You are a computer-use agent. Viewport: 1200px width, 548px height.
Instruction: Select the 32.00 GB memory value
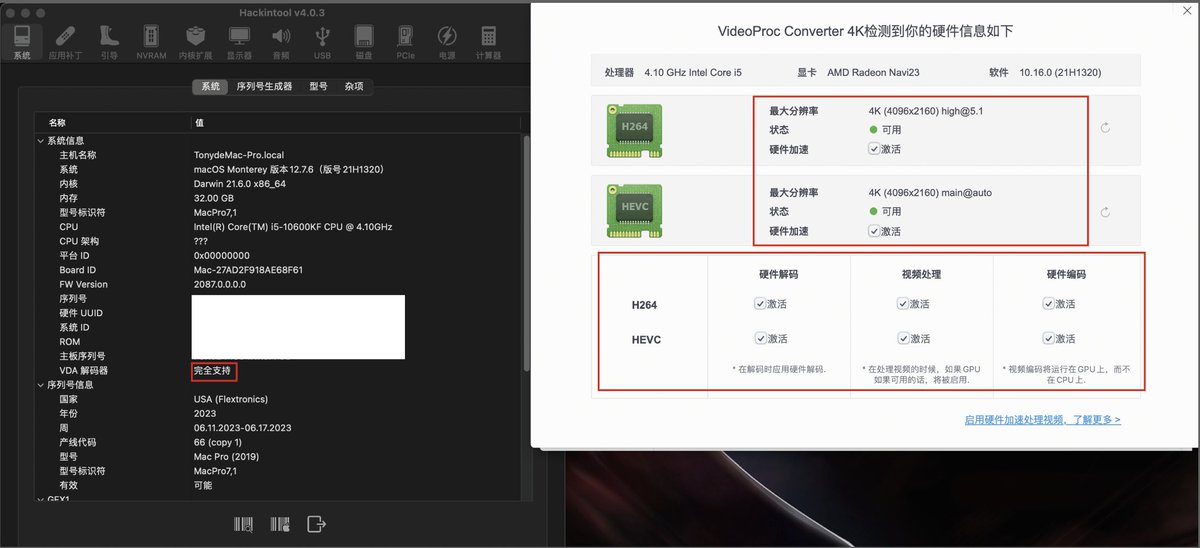(216, 198)
